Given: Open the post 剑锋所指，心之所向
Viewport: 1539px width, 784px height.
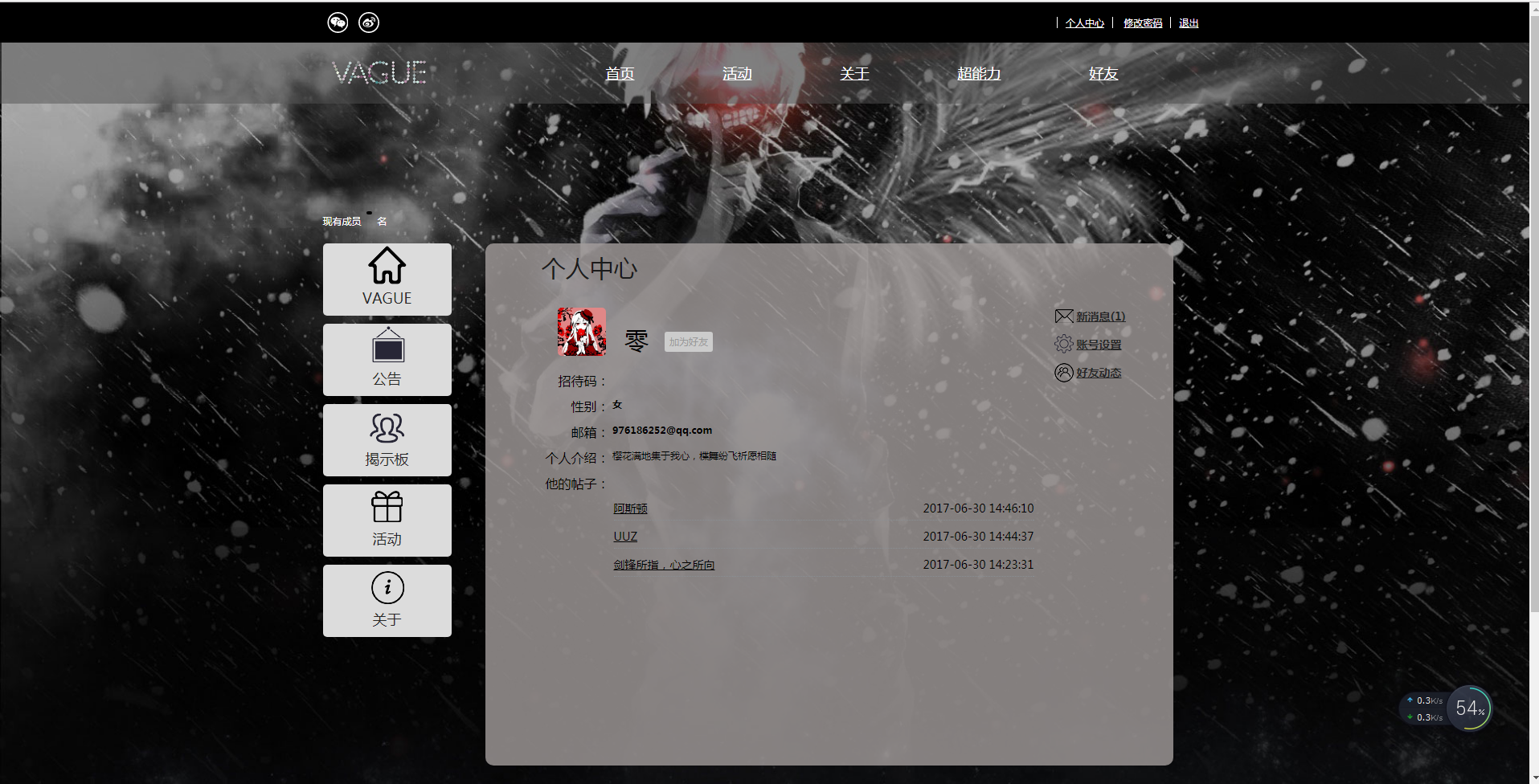Looking at the screenshot, I should pos(664,565).
